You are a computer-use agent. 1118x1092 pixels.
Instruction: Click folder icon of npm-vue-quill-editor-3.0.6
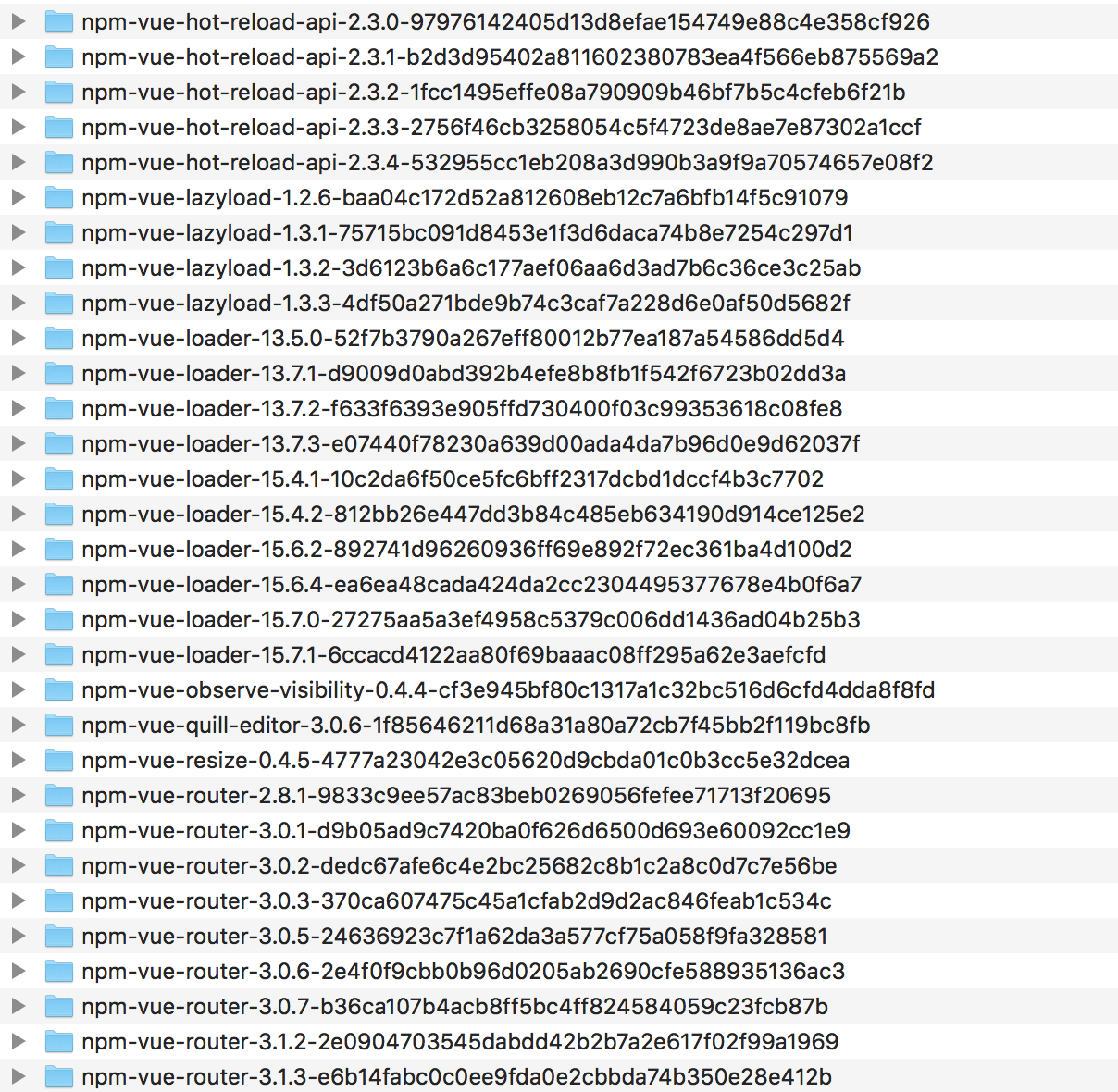pyautogui.click(x=59, y=725)
